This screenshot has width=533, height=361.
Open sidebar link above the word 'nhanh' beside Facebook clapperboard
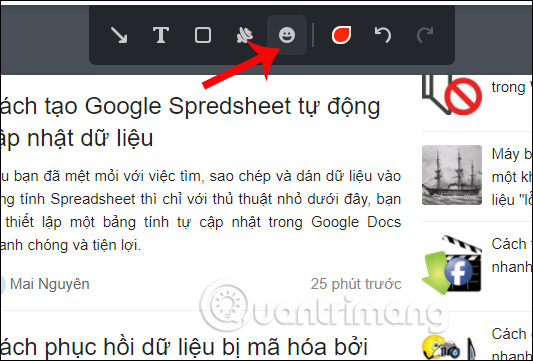512,255
